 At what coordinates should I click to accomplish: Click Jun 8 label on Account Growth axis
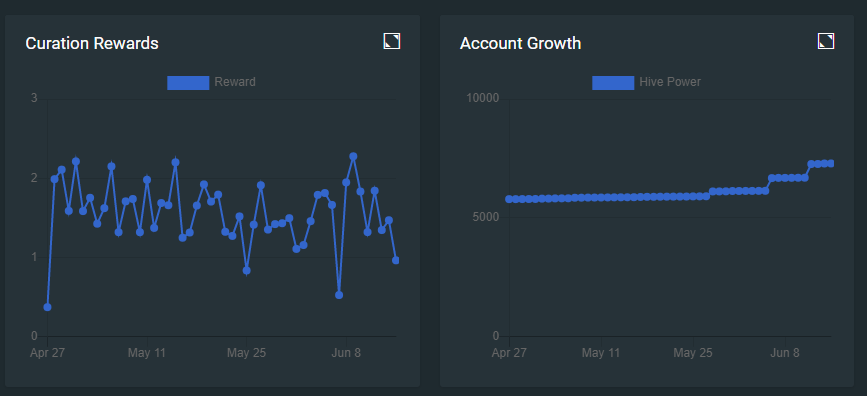click(x=785, y=353)
